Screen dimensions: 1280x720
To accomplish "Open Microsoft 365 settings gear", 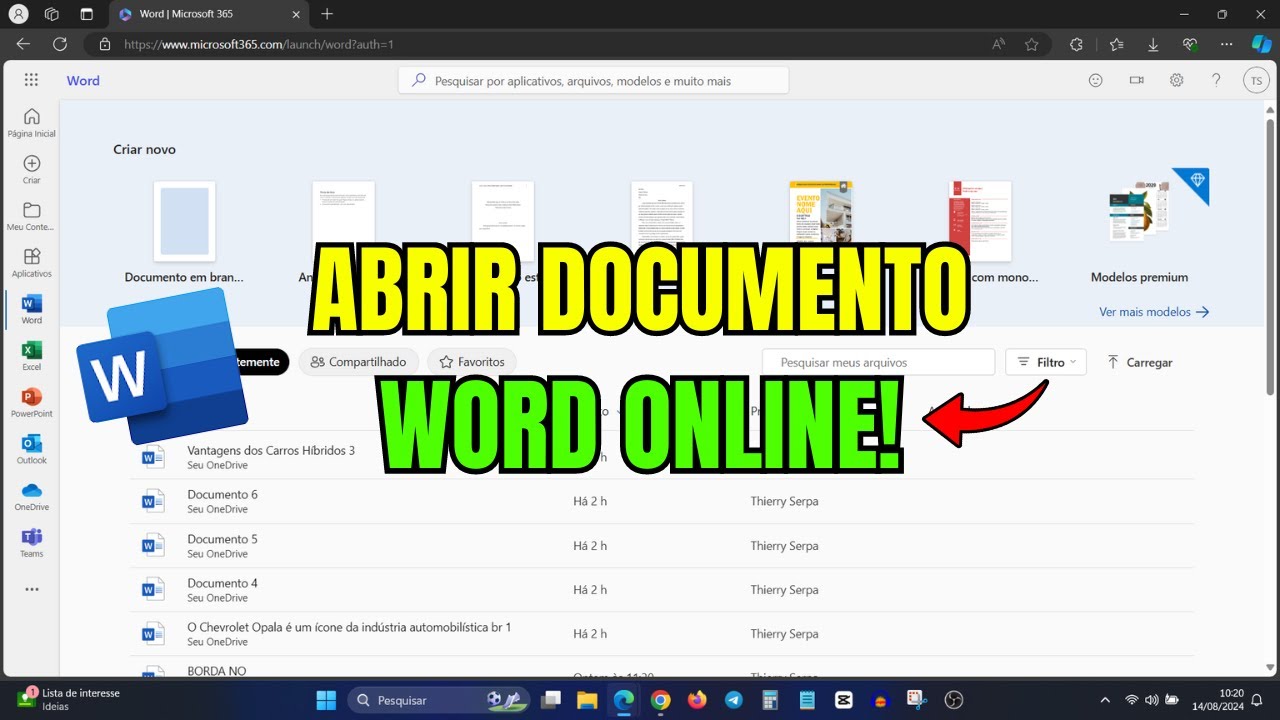I will [1177, 81].
